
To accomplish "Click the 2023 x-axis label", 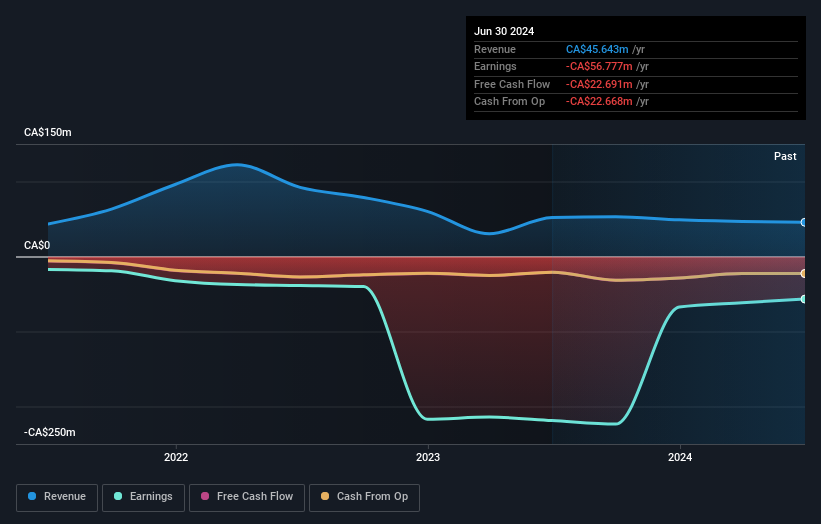I will (428, 457).
